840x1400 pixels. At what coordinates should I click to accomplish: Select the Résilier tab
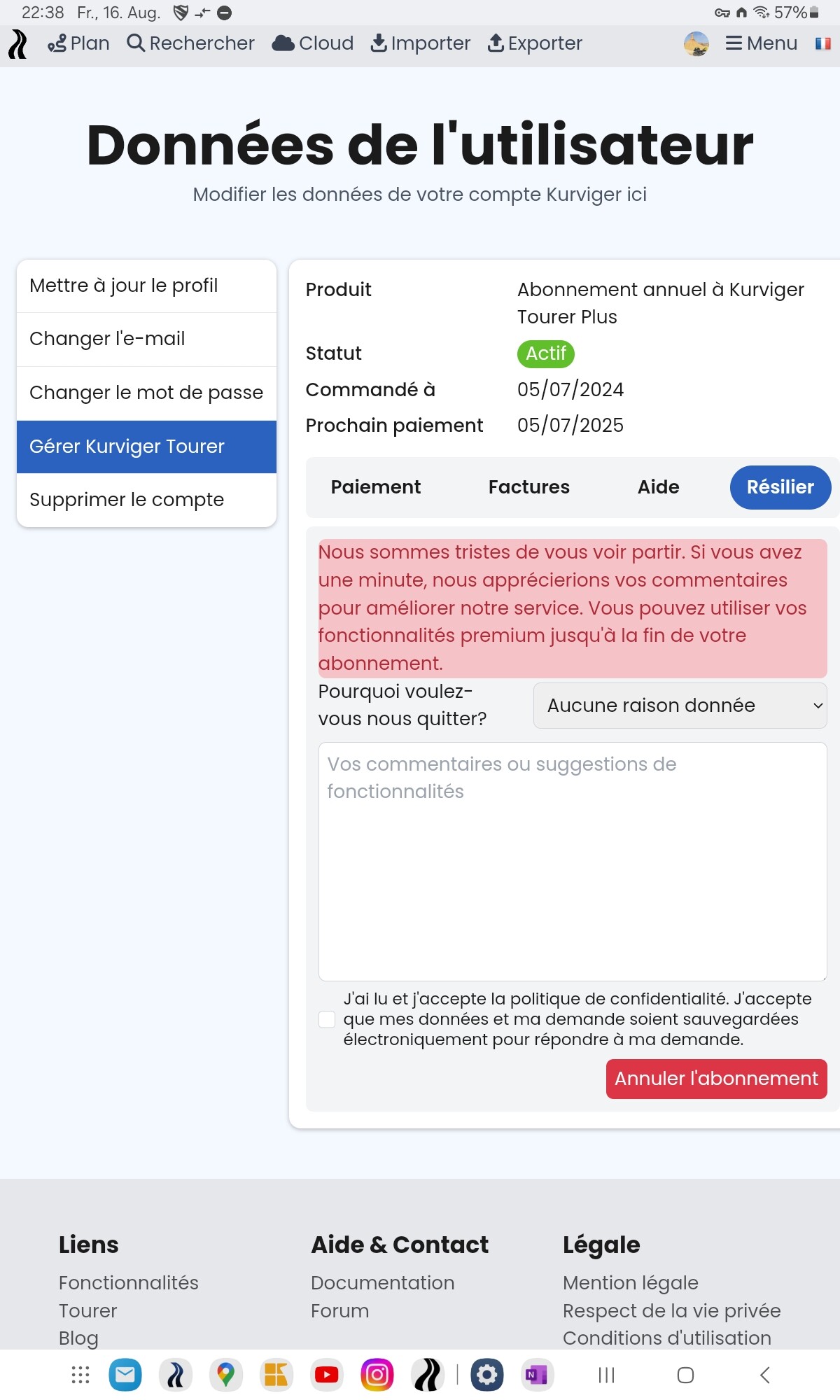780,487
